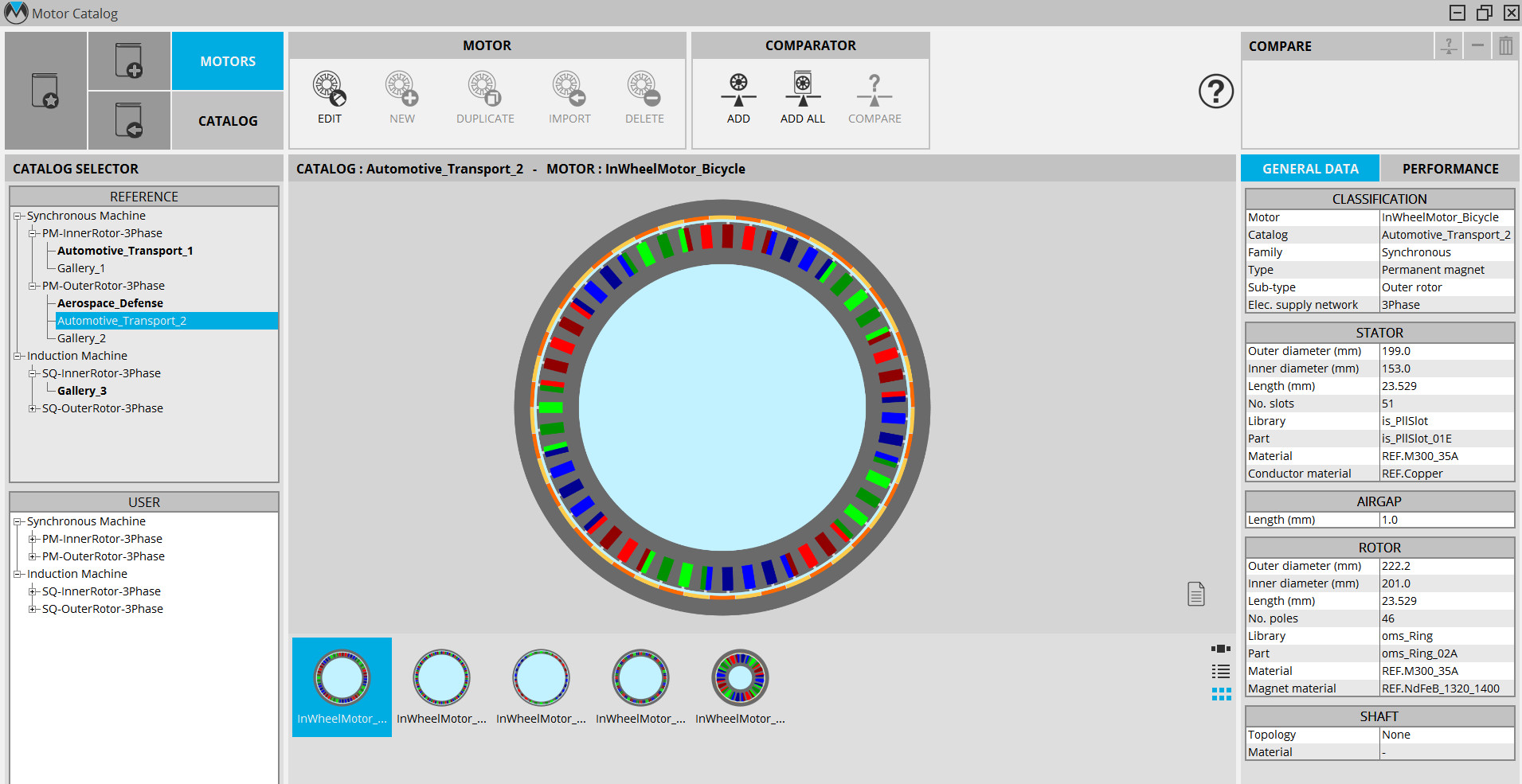Switch thumbnails to list view
The width and height of the screenshot is (1522, 784).
coord(1221,672)
